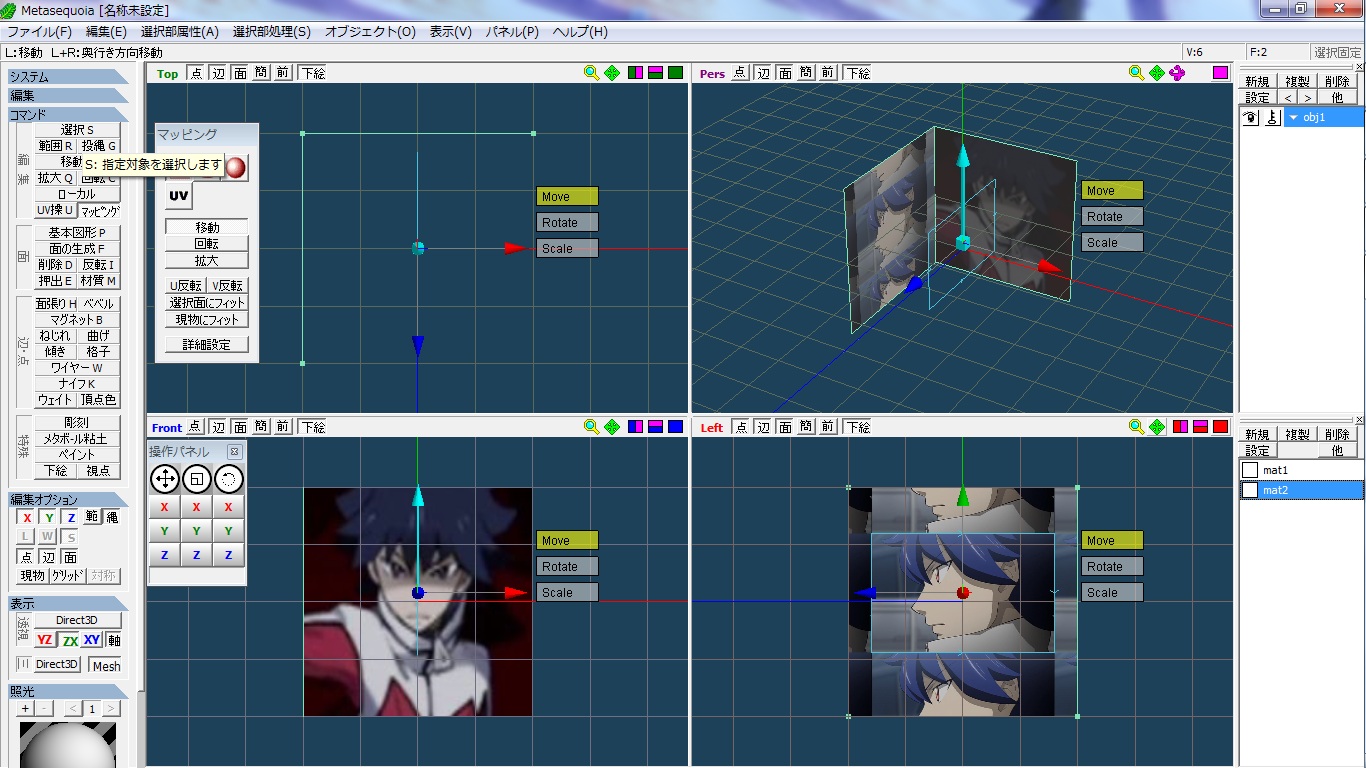Click the solid blue square icon in the Front view header
Viewport: 1366px width, 768px height.
675,427
